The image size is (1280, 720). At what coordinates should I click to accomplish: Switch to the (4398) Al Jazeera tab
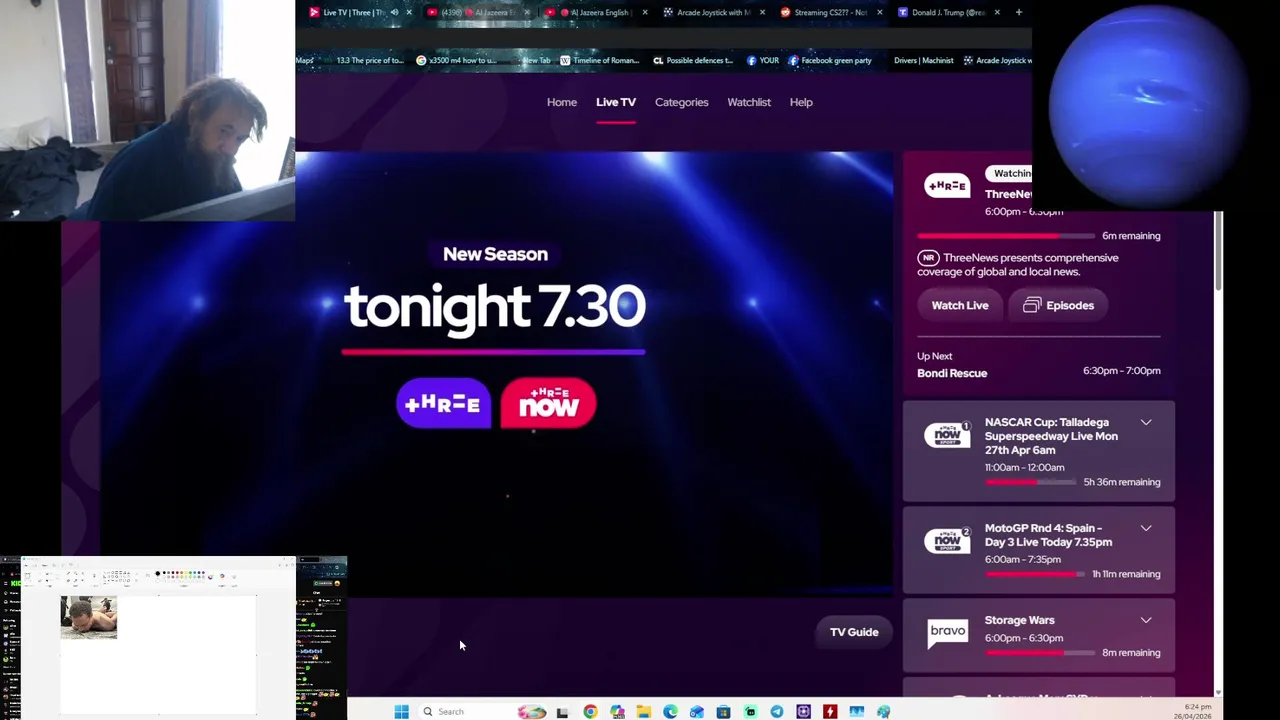tap(476, 12)
